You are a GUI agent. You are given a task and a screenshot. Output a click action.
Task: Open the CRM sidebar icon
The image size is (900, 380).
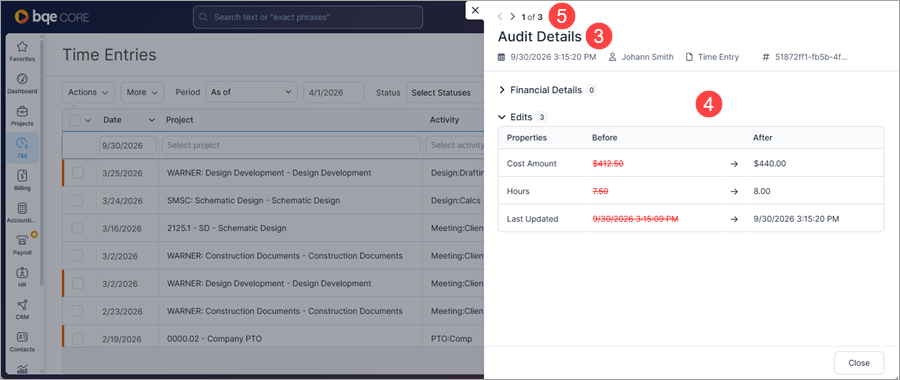click(x=22, y=309)
